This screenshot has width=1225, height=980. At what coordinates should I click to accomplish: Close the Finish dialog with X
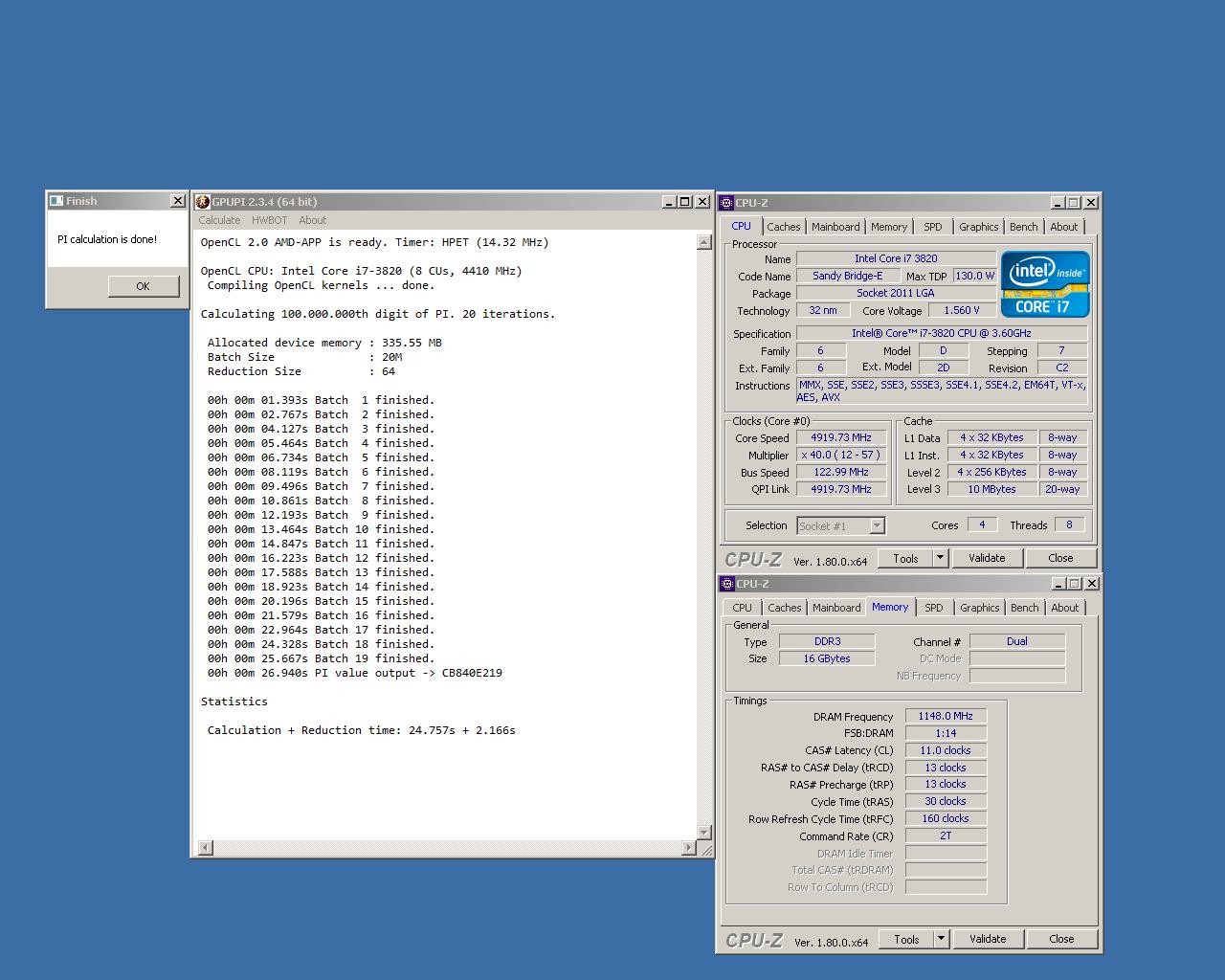178,201
